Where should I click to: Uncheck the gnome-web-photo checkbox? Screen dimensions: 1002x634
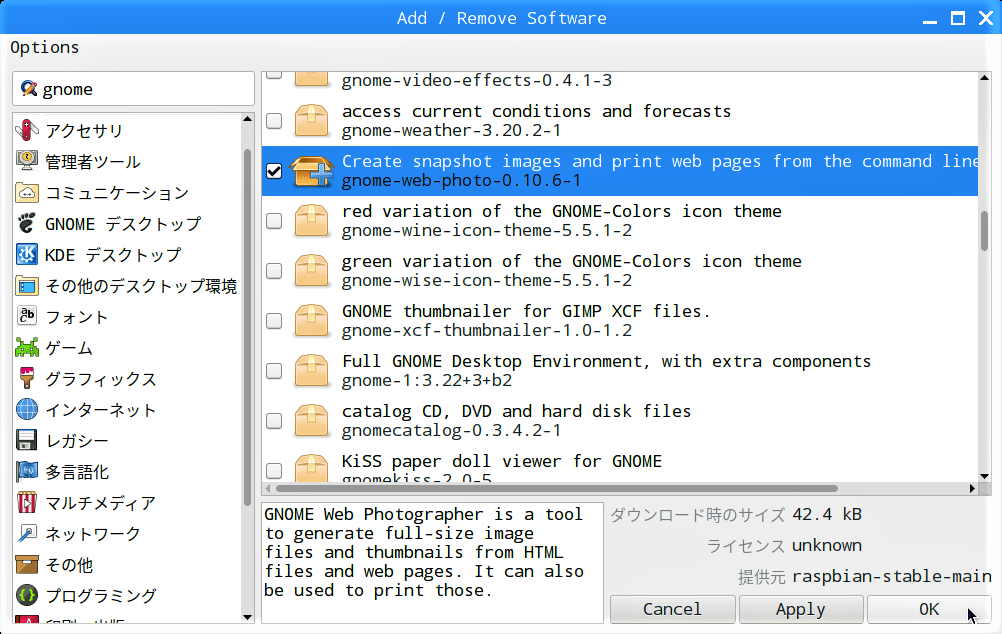tap(274, 171)
